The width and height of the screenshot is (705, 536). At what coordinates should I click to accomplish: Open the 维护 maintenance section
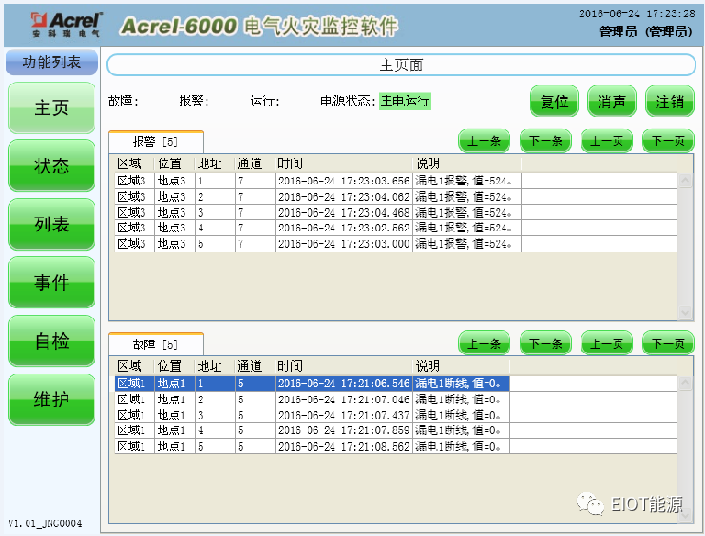tap(51, 399)
